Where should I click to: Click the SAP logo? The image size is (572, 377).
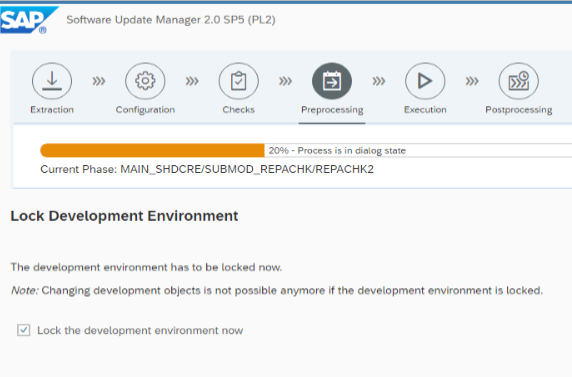coord(28,20)
